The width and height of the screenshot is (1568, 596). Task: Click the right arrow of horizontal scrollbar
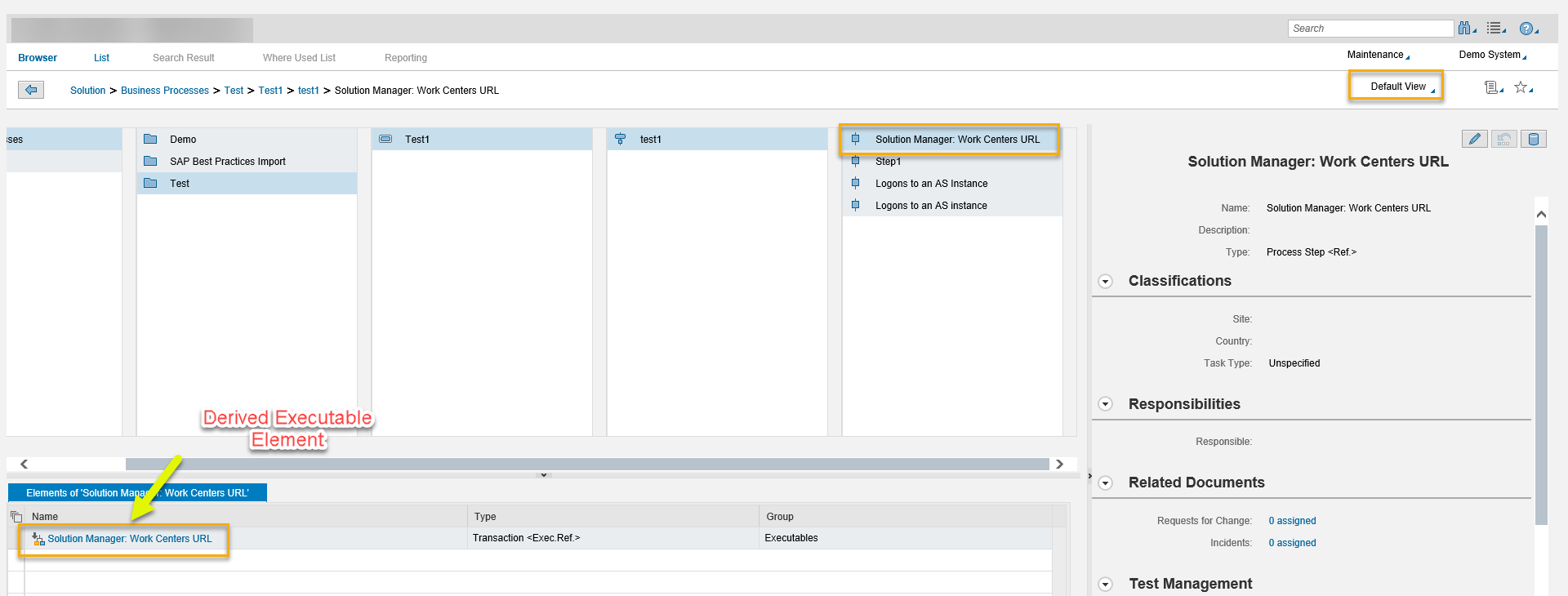(1059, 464)
